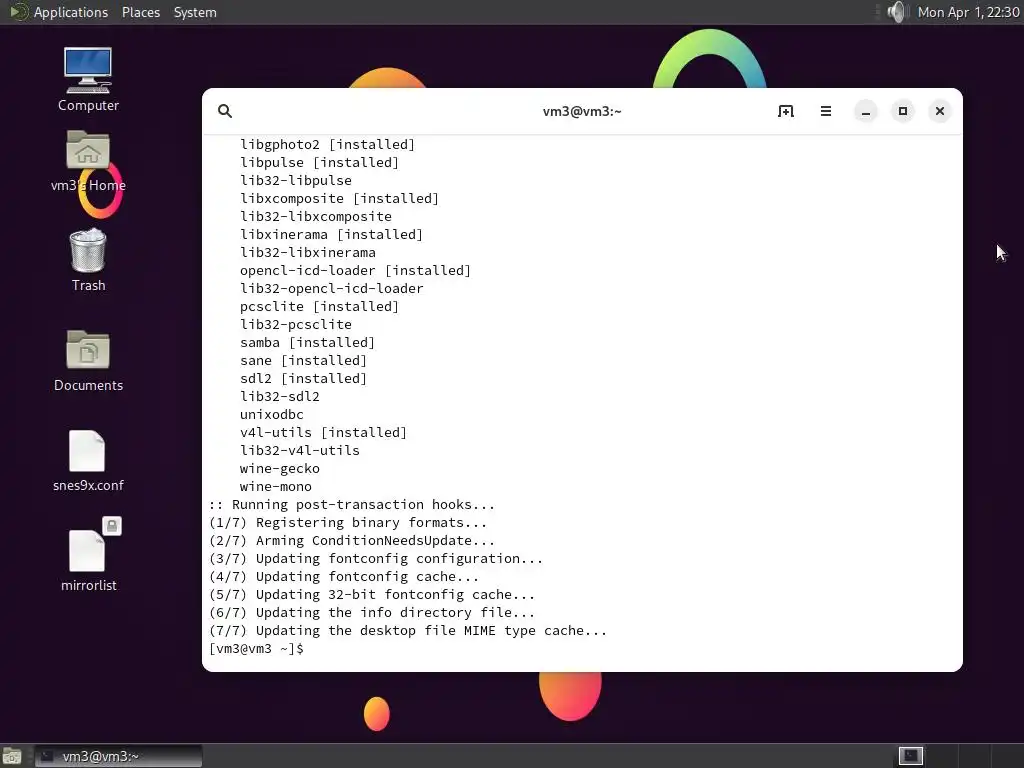Click the new tab icon in terminal
Screen dimensions: 1024x768
pyautogui.click(x=786, y=111)
